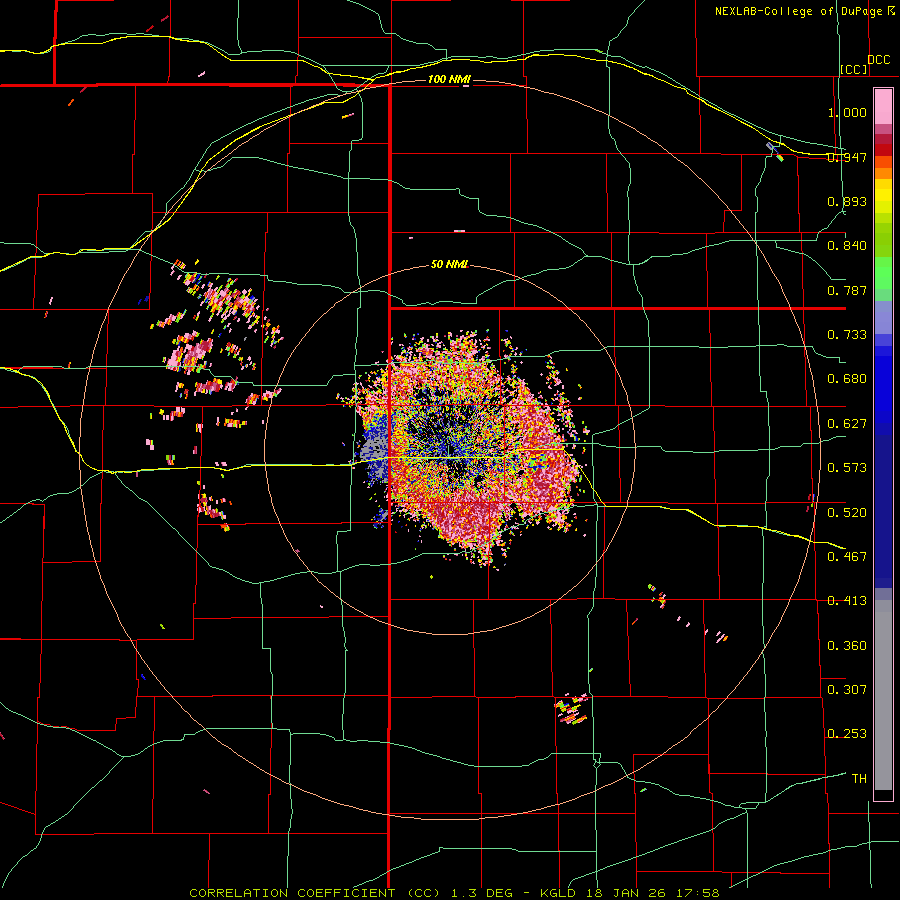Click the 100 NMI range ring label

click(448, 79)
